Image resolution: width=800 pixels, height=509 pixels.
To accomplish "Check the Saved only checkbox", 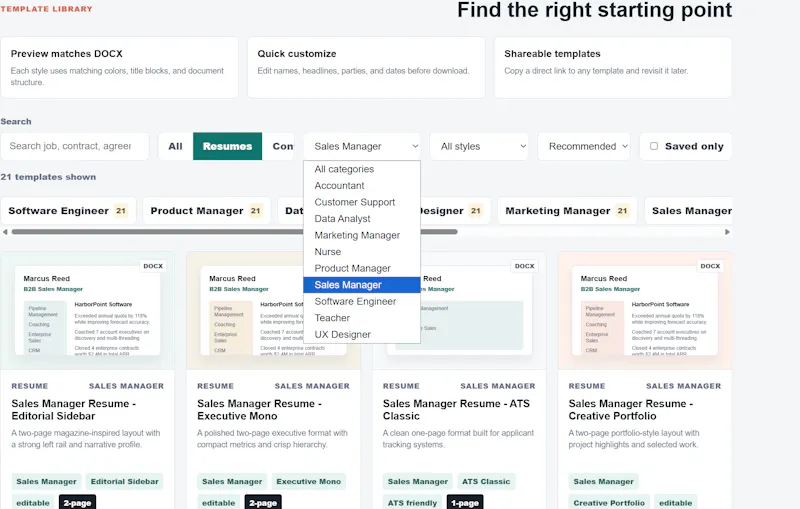I will [x=654, y=146].
